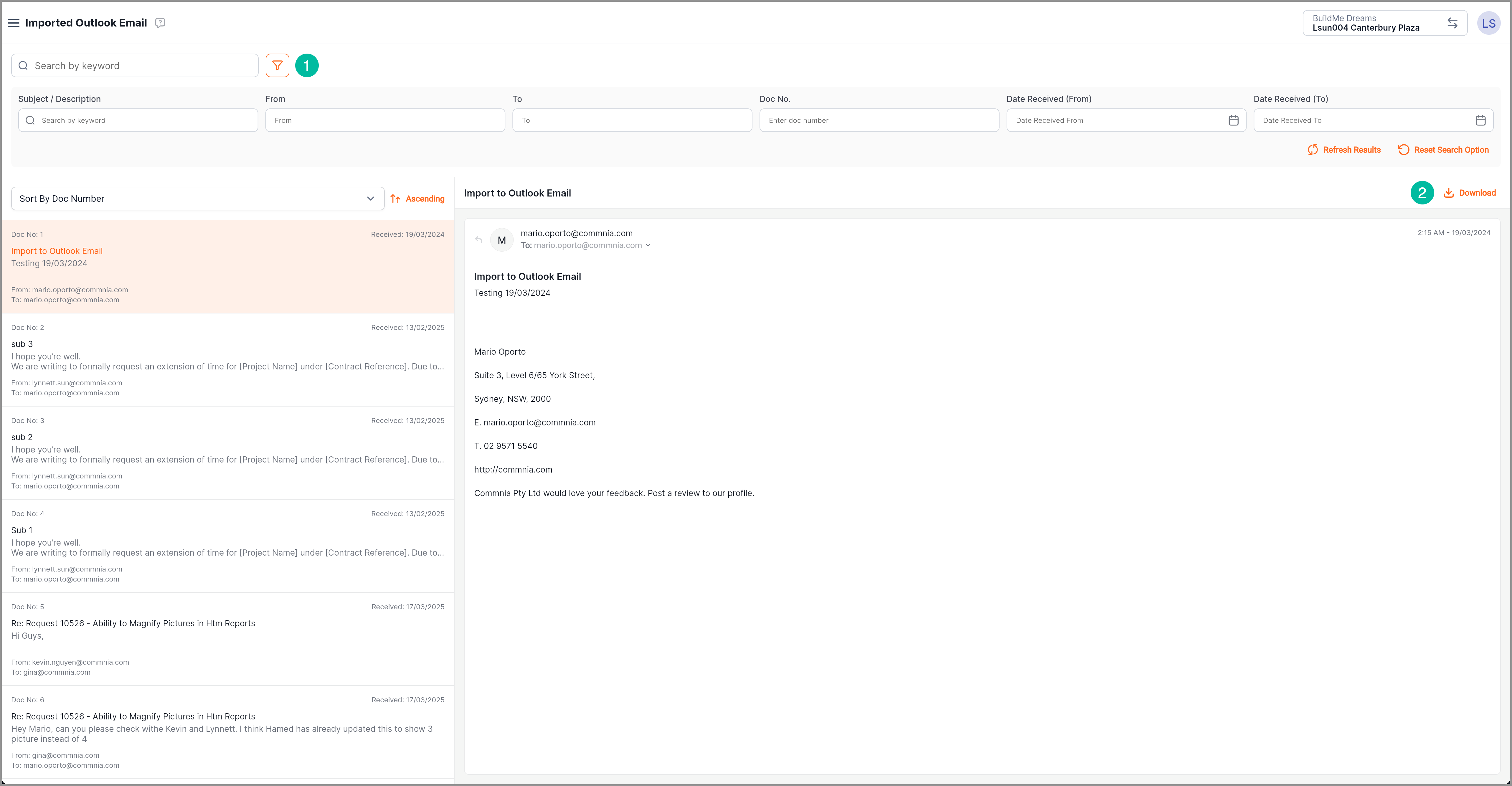The height and width of the screenshot is (786, 1512).
Task: Click Reset Search Option
Action: pyautogui.click(x=1443, y=150)
